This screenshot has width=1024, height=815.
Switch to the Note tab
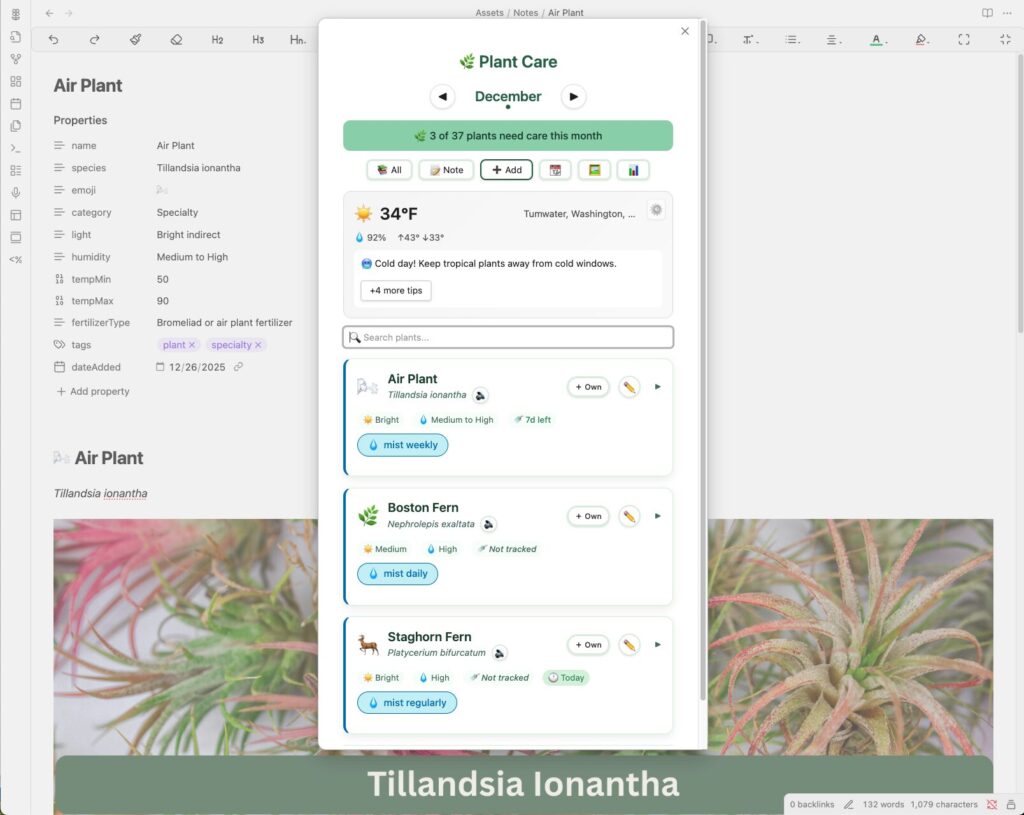pos(446,170)
